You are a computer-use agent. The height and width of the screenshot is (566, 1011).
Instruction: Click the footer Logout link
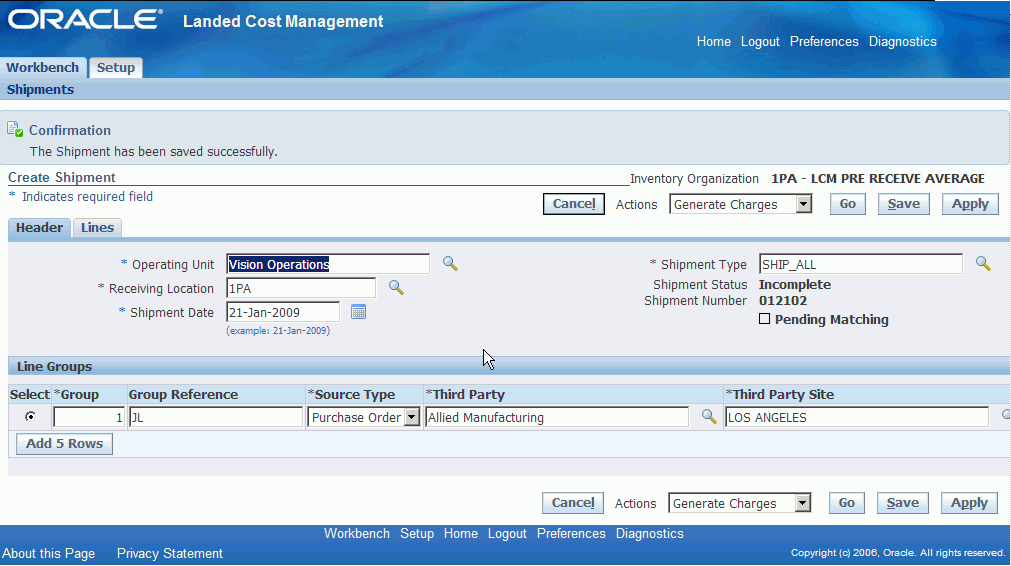[x=507, y=534]
